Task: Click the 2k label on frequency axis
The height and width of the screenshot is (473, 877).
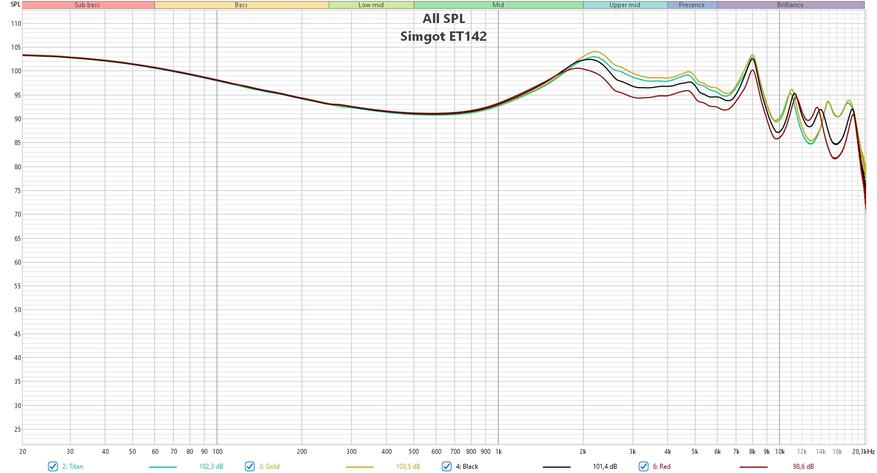Action: click(x=583, y=451)
